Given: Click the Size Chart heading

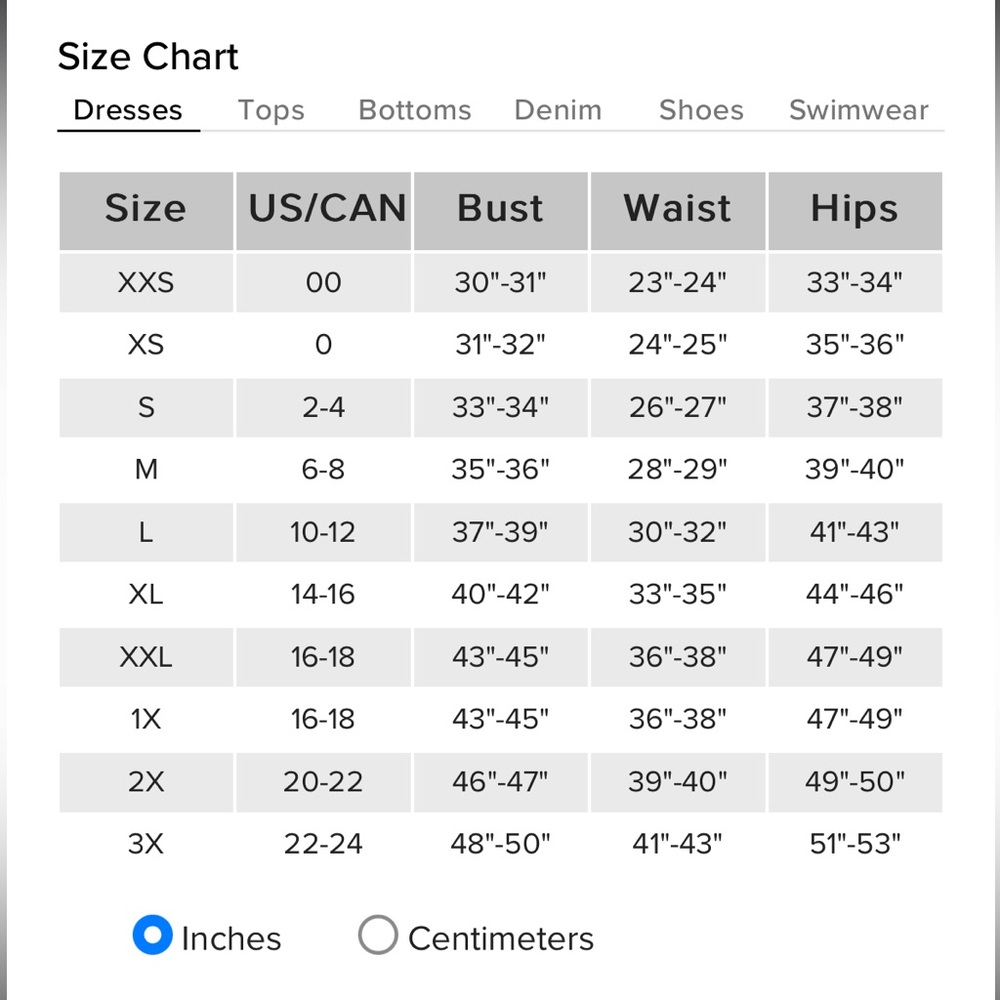Looking at the screenshot, I should pyautogui.click(x=148, y=57).
